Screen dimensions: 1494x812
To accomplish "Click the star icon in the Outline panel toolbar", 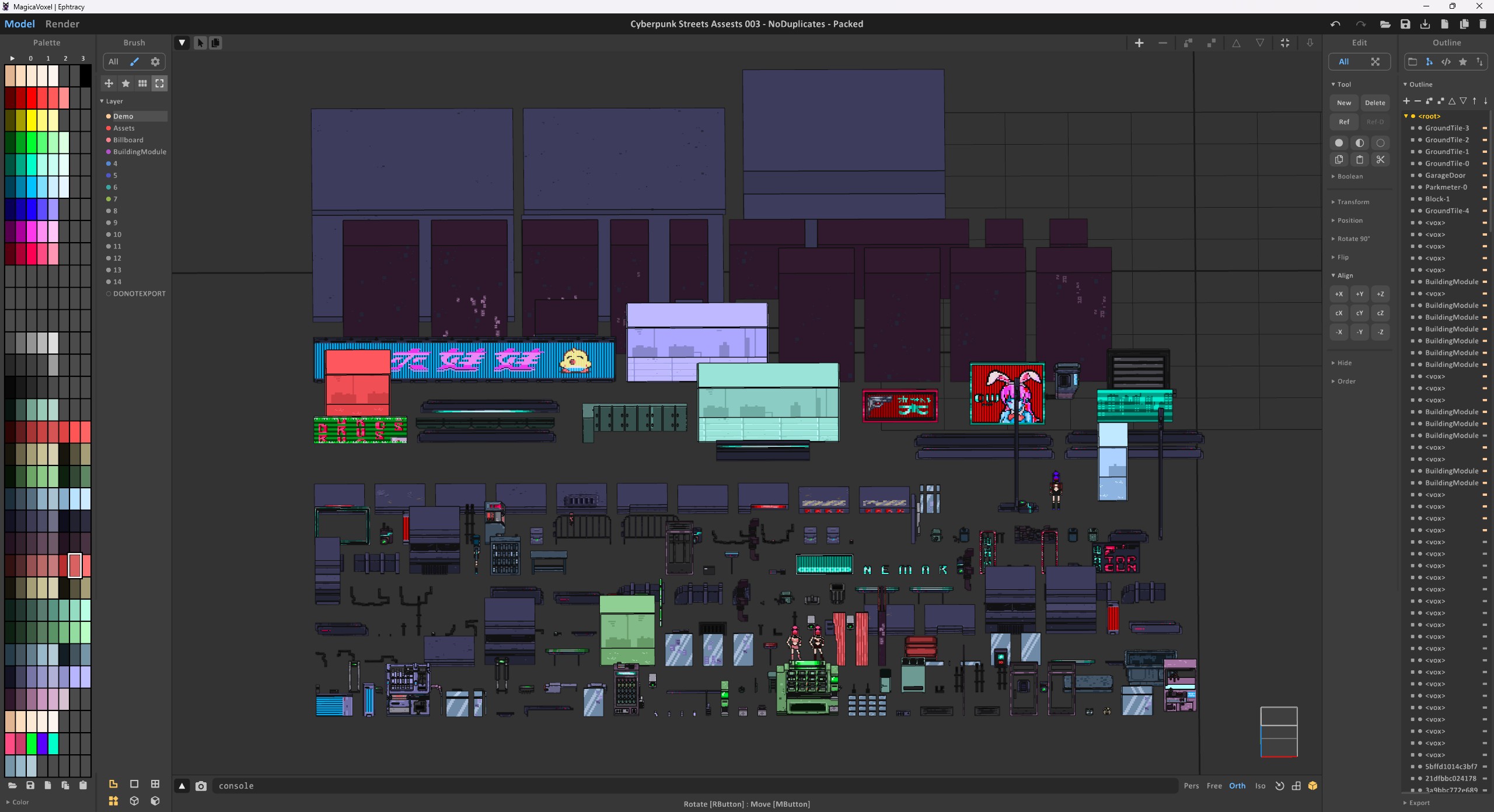I will (1463, 62).
